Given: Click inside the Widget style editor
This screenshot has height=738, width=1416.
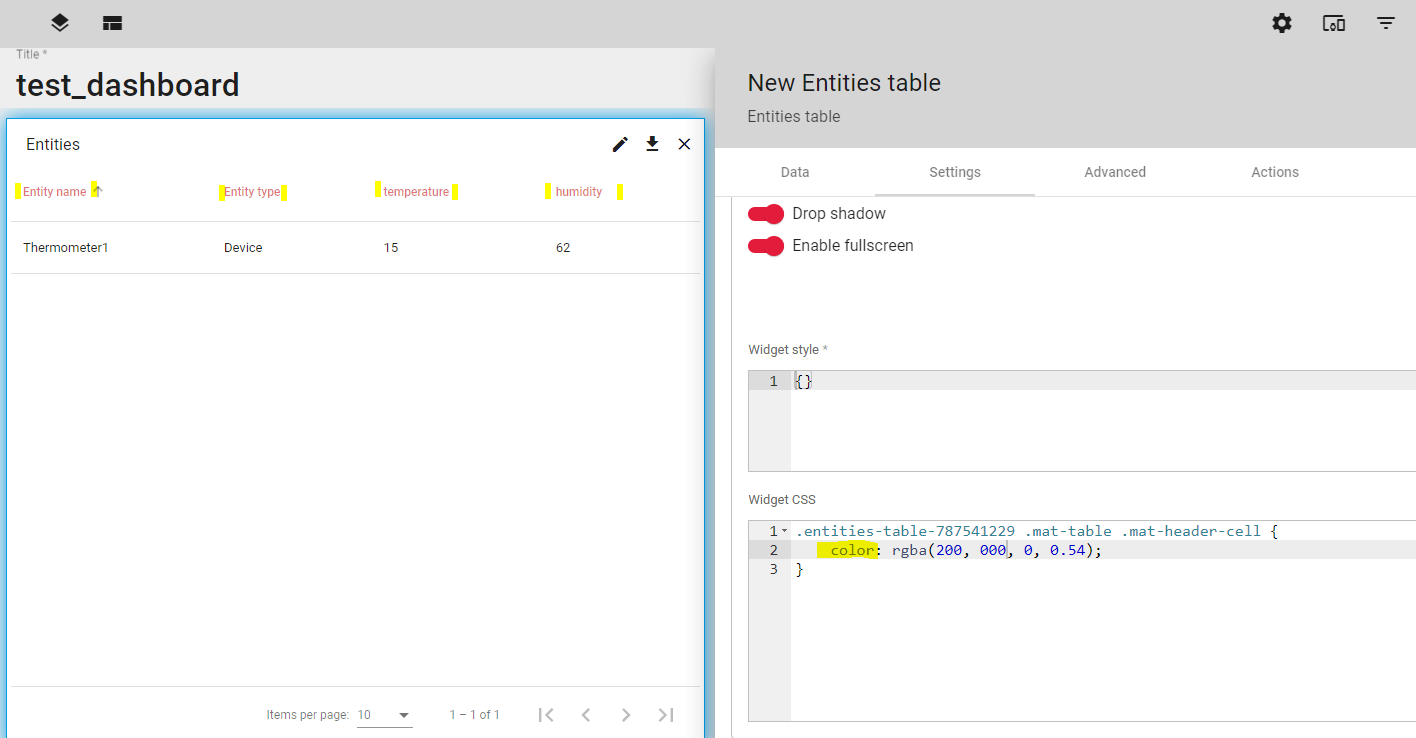Looking at the screenshot, I should click(1103, 420).
